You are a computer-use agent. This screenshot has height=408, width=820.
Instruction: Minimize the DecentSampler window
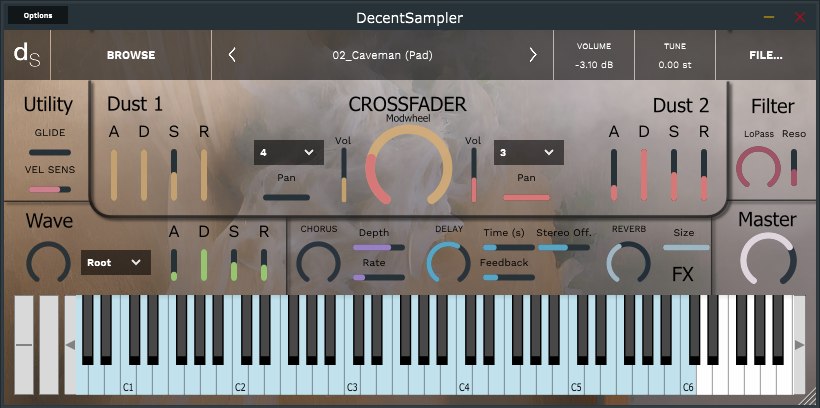tap(769, 17)
